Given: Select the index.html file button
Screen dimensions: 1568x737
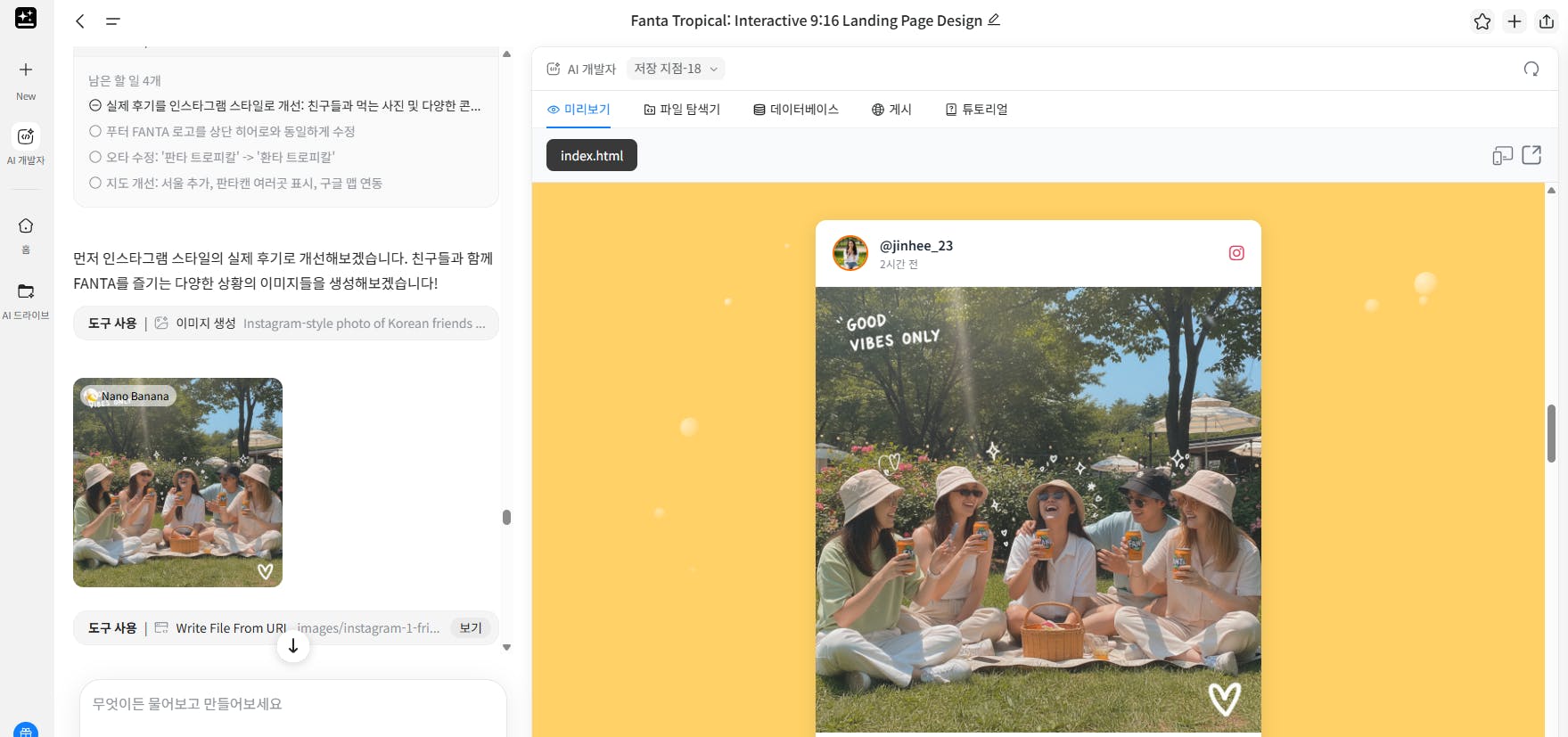Looking at the screenshot, I should (592, 155).
